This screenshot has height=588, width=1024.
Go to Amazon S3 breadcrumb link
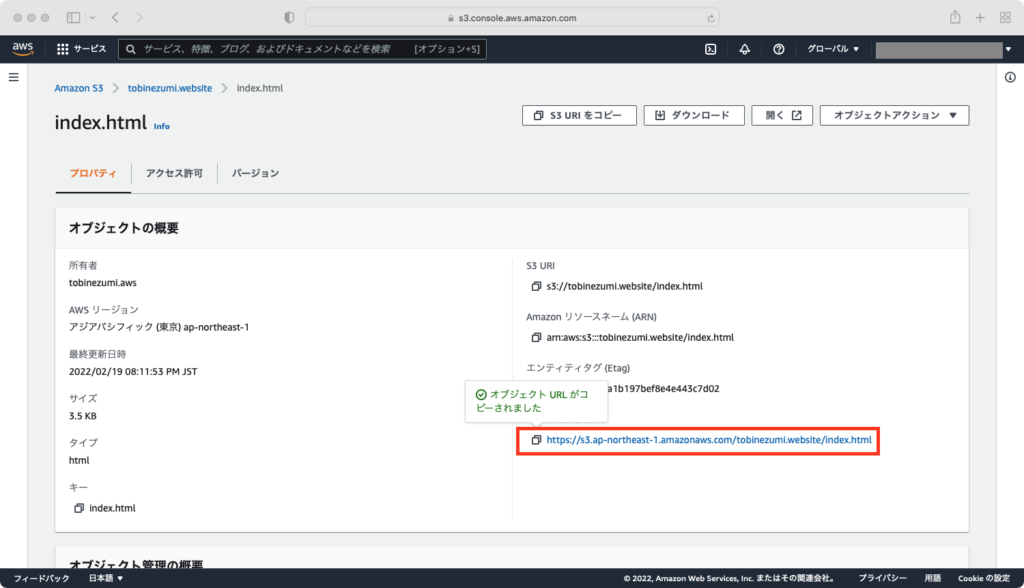(x=78, y=88)
